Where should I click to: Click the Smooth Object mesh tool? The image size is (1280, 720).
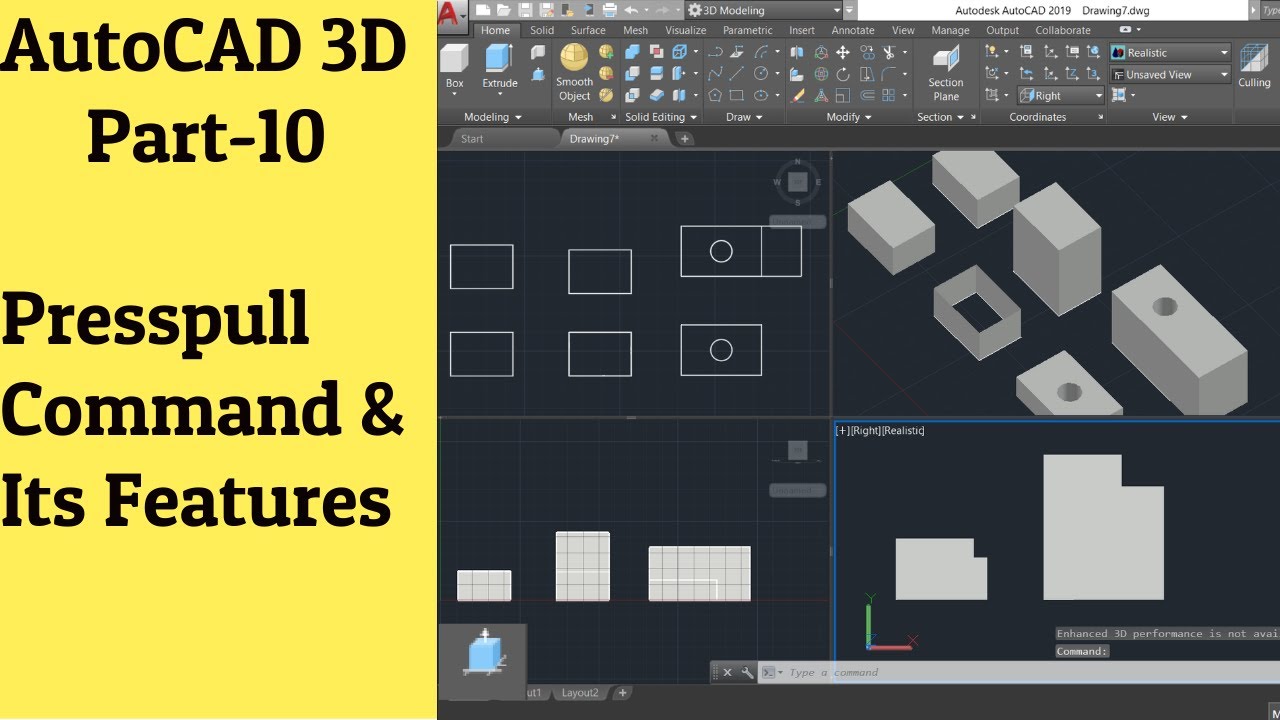click(574, 72)
